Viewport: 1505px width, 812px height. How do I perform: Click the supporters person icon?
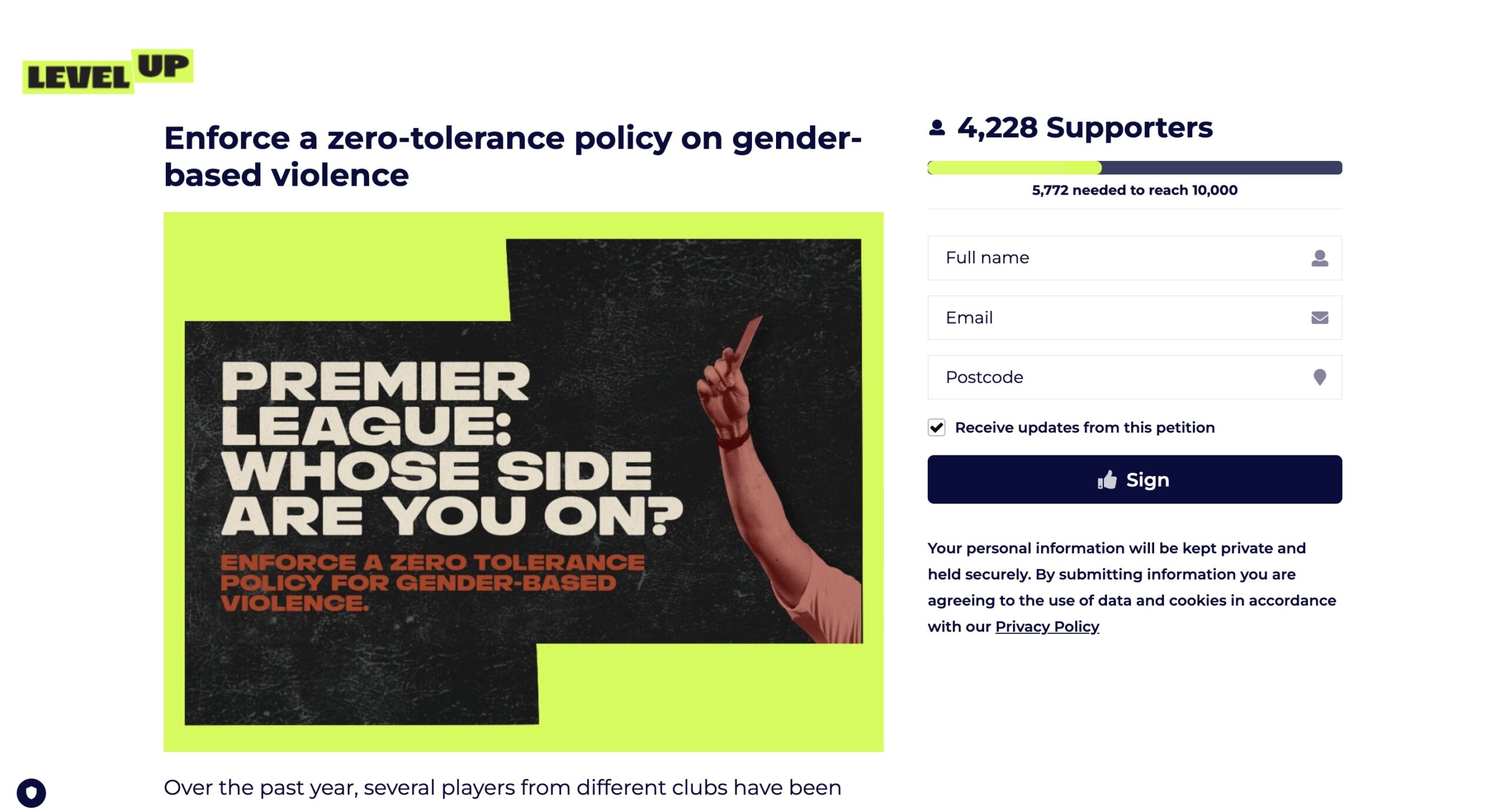937,128
